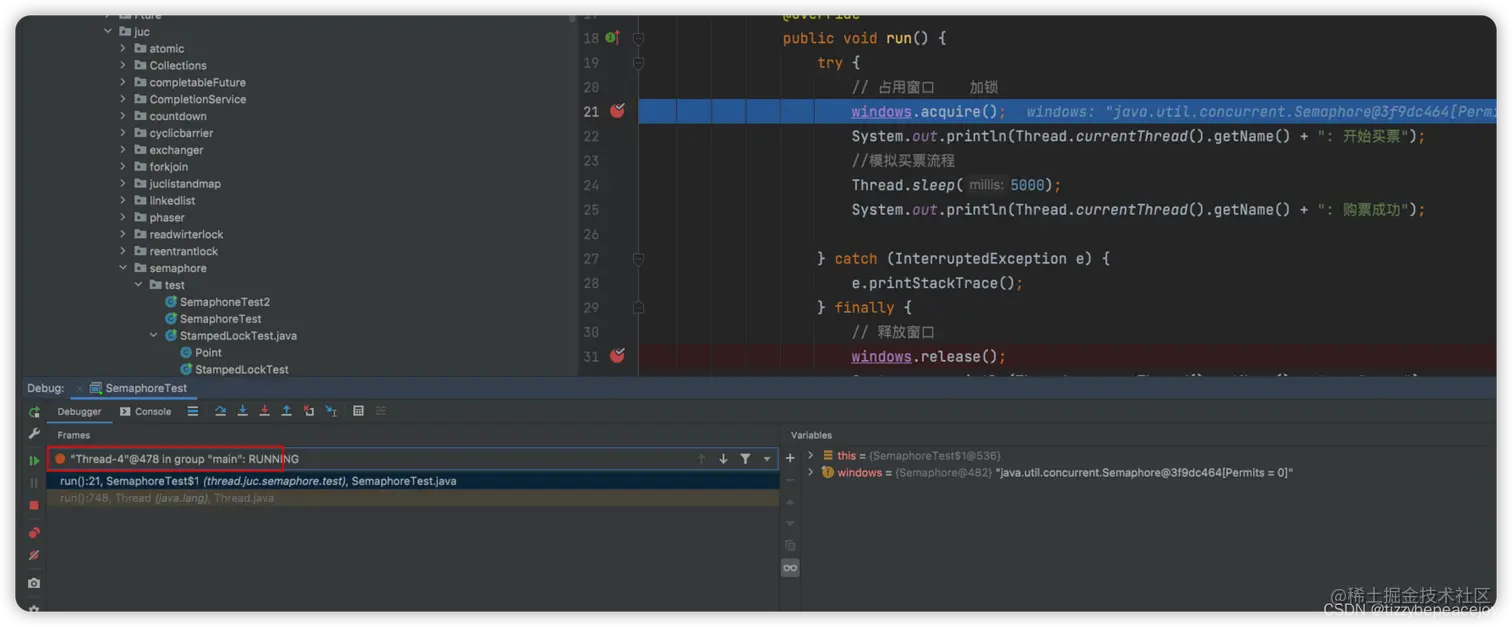The height and width of the screenshot is (627, 1512).
Task: Collapse the StampedLockTest.java node
Action: (153, 336)
